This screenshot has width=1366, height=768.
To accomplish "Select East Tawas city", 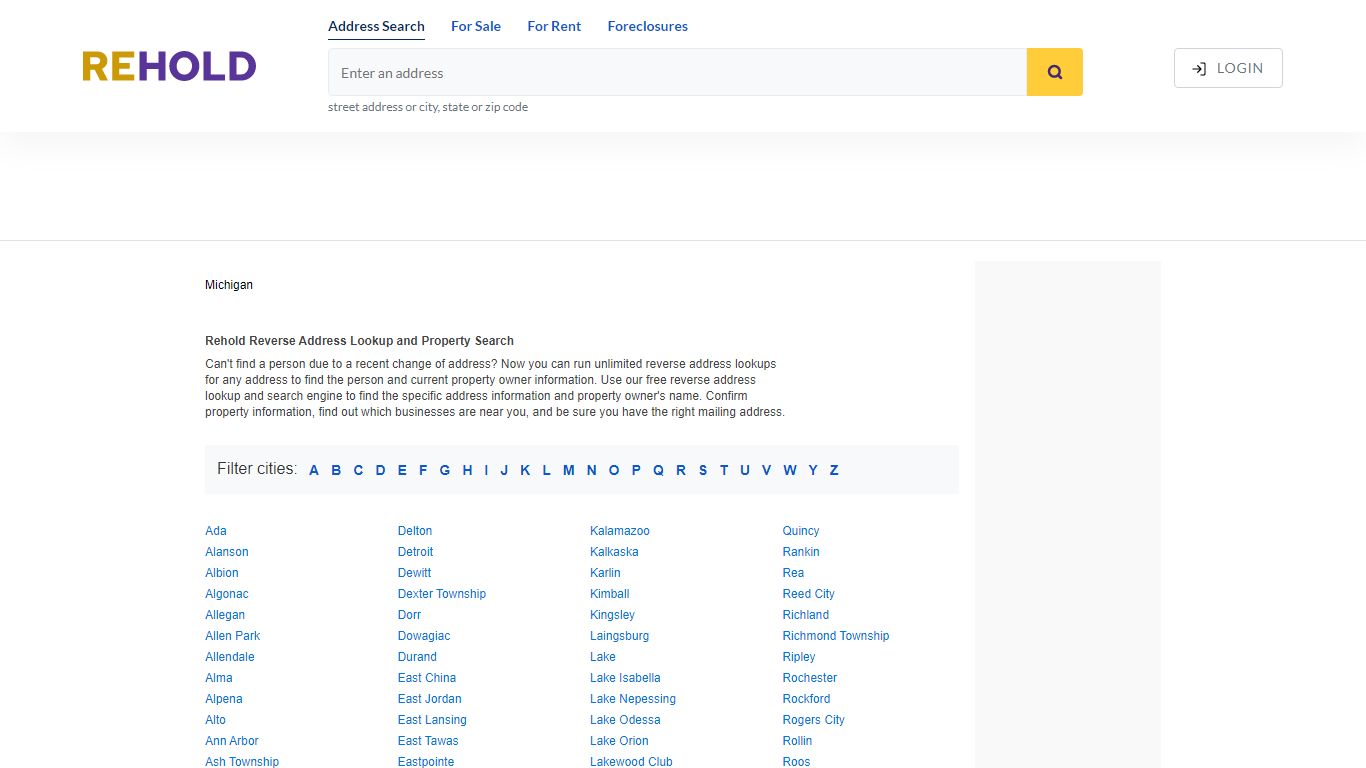I will pos(428,741).
